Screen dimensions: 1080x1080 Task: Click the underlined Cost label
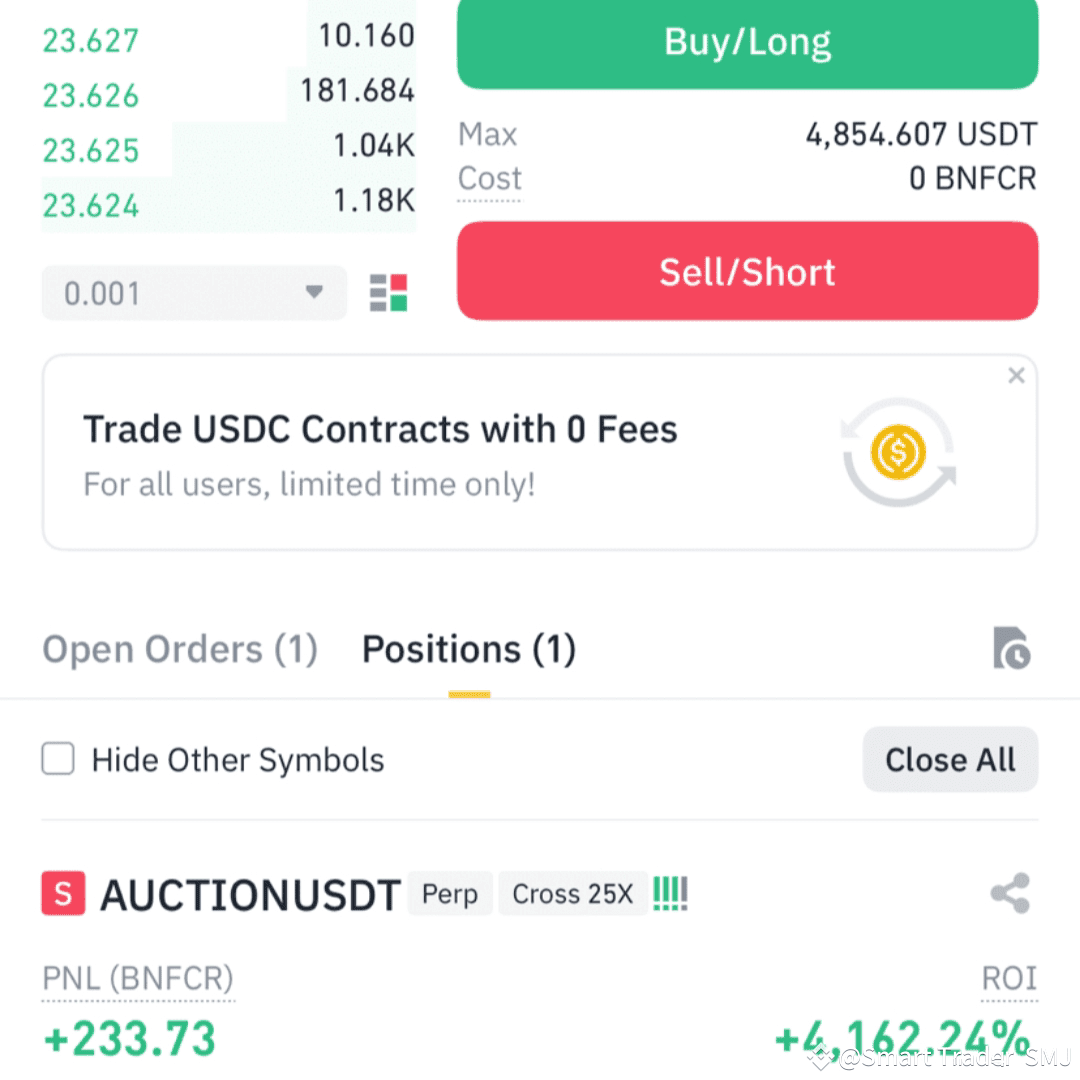(x=490, y=179)
